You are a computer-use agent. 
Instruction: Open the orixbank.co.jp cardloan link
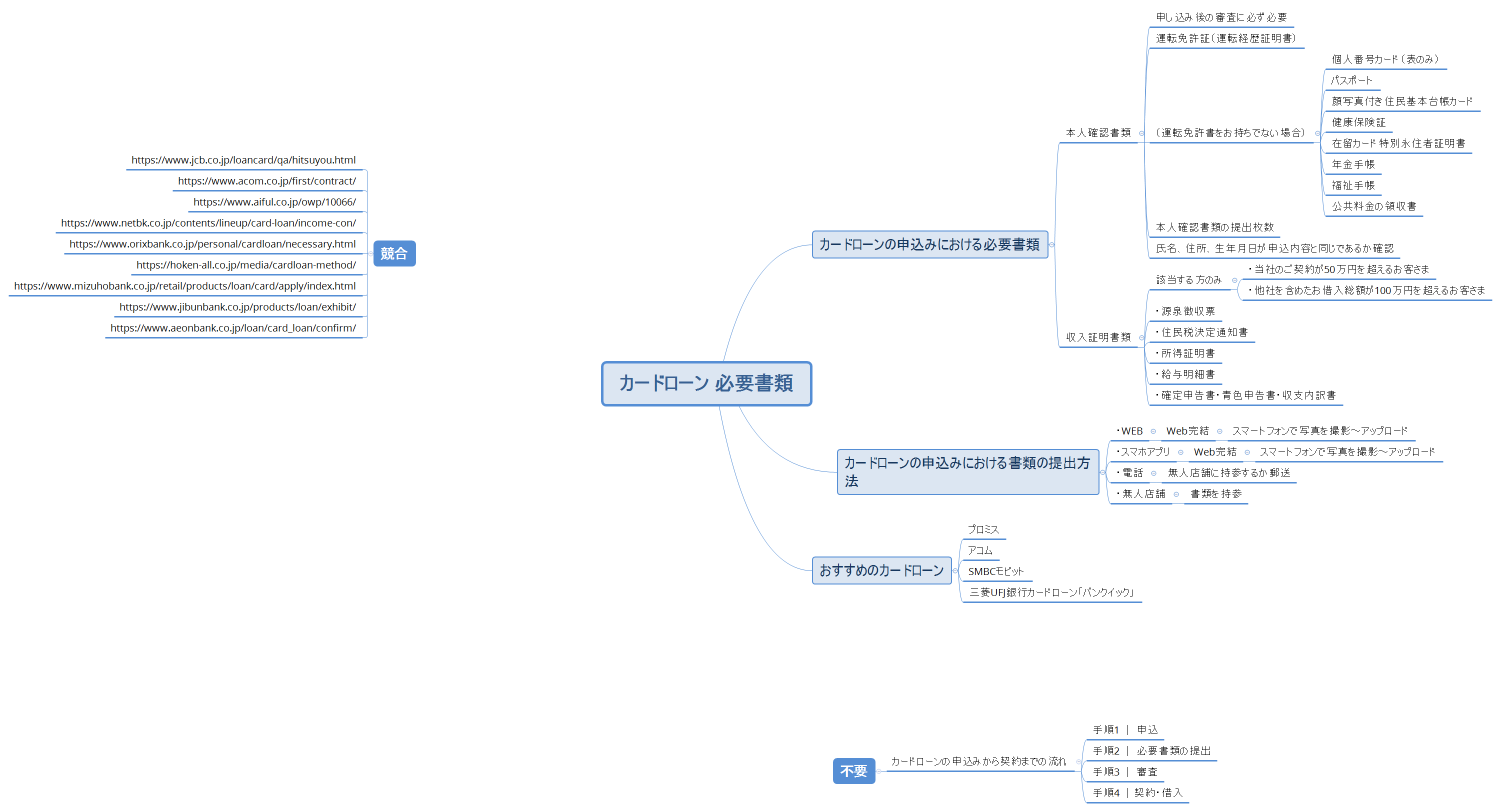(212, 244)
